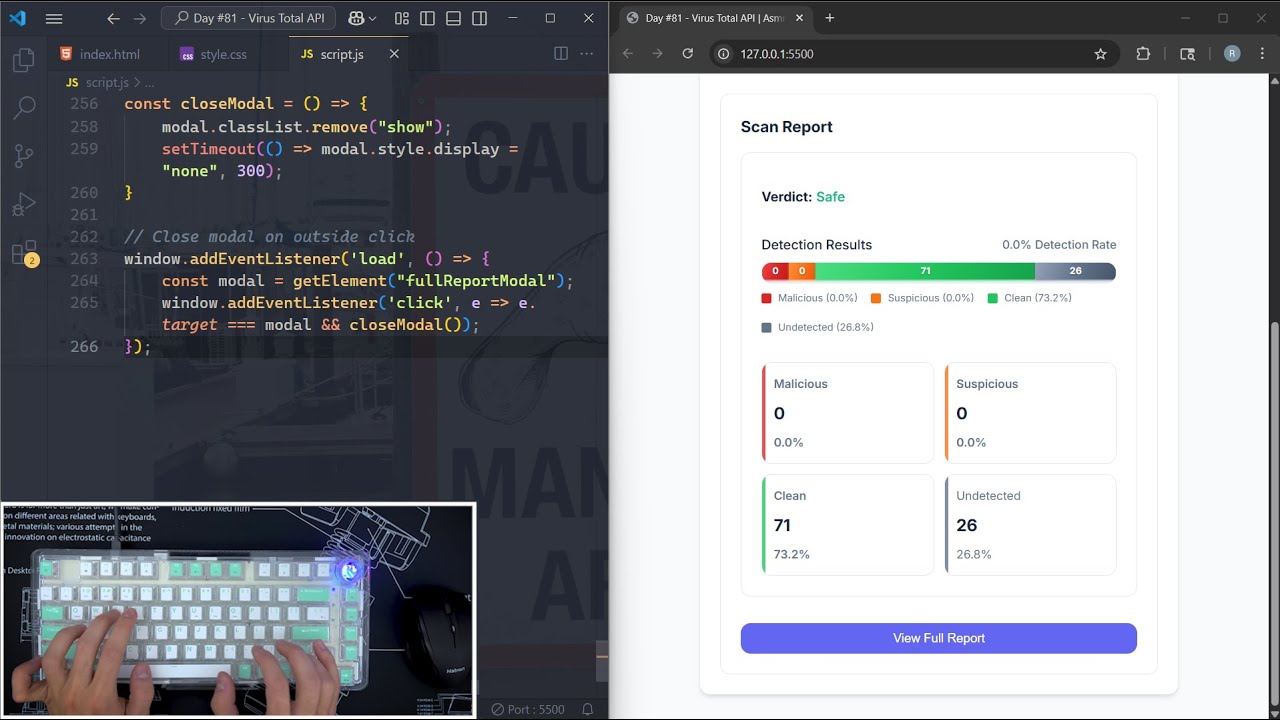Click the Verdict Safe text

click(x=803, y=197)
